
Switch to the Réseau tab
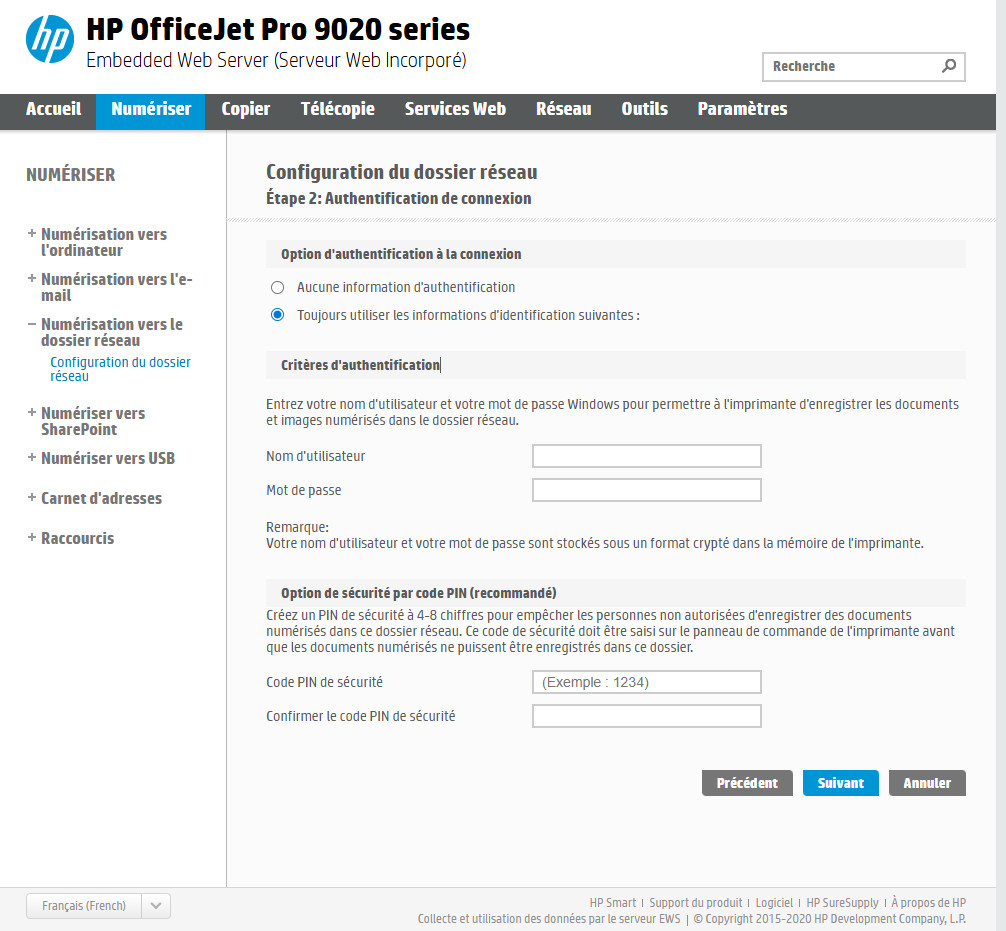563,109
